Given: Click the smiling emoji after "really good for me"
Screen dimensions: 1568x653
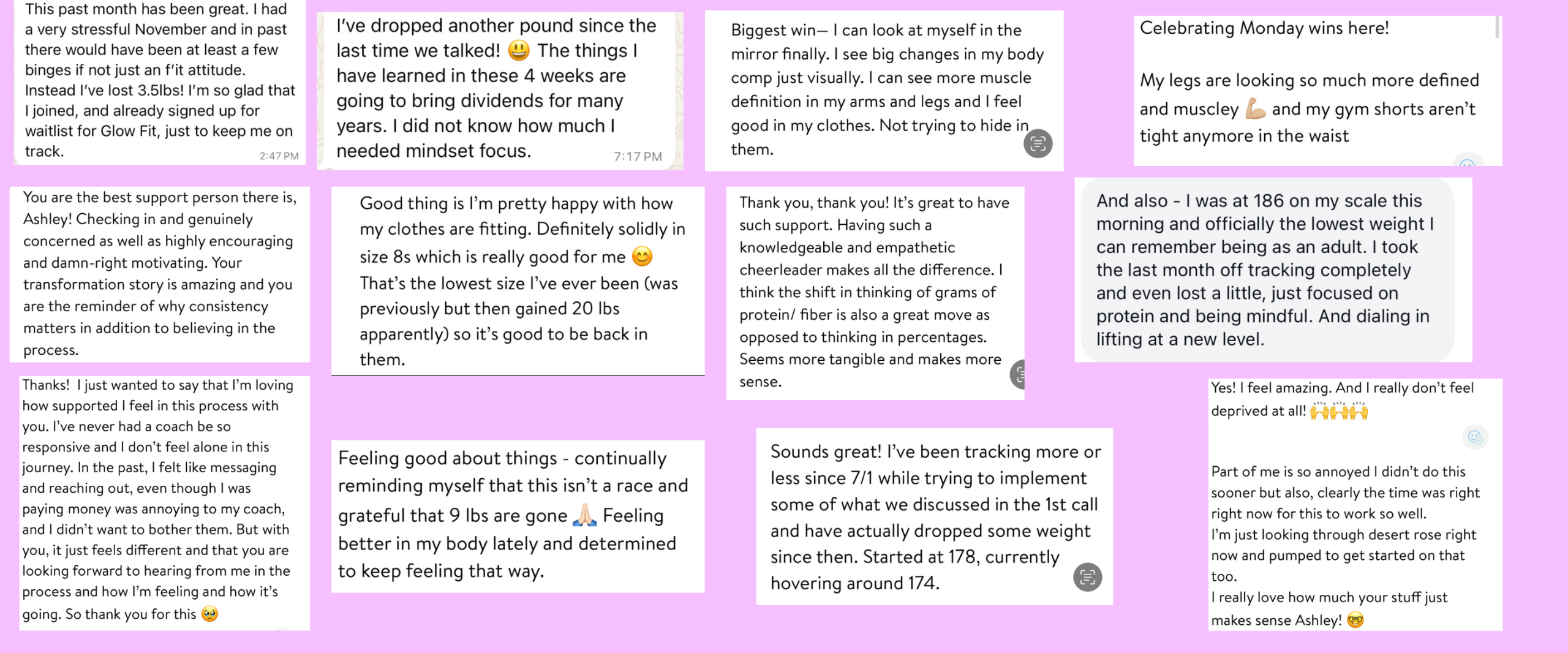Looking at the screenshot, I should 642,256.
